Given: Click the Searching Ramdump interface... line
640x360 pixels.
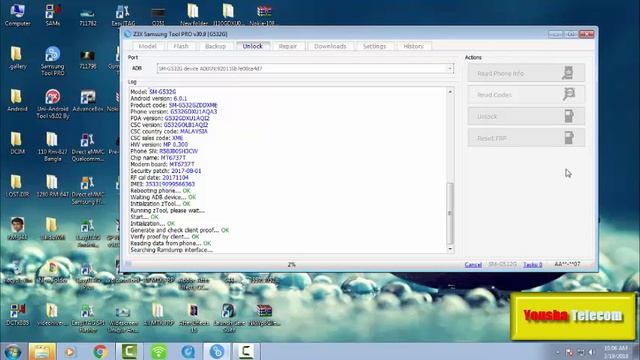Looking at the screenshot, I should coord(171,250).
